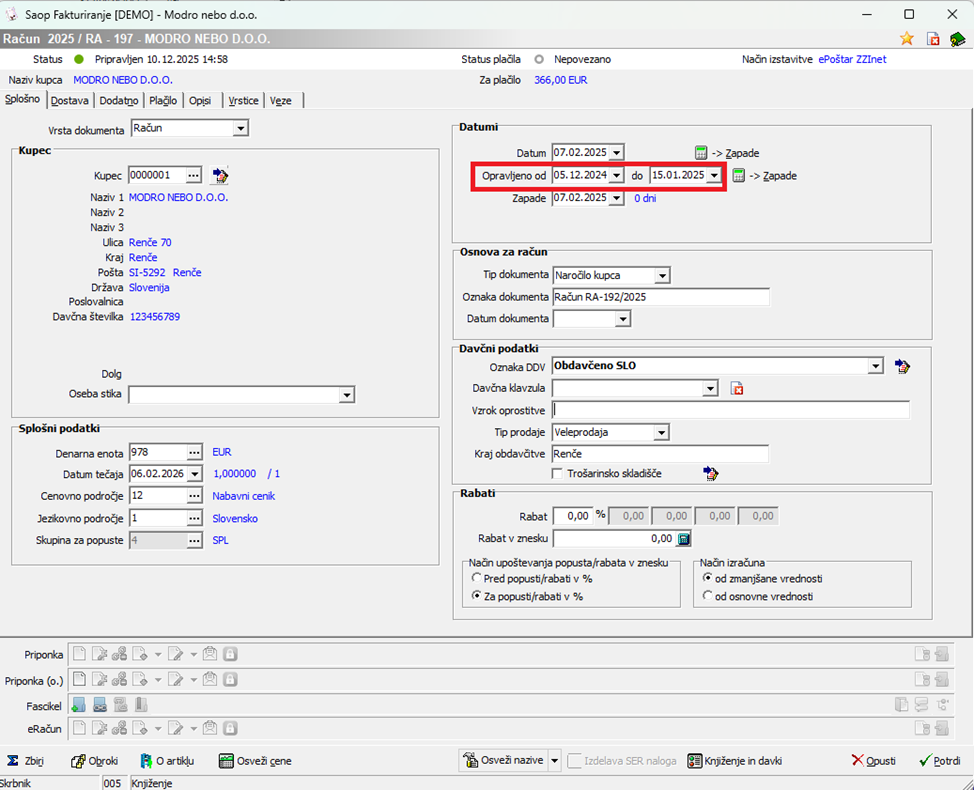
Task: Select Pred popusti/rabati v % radio
Action: (x=476, y=578)
